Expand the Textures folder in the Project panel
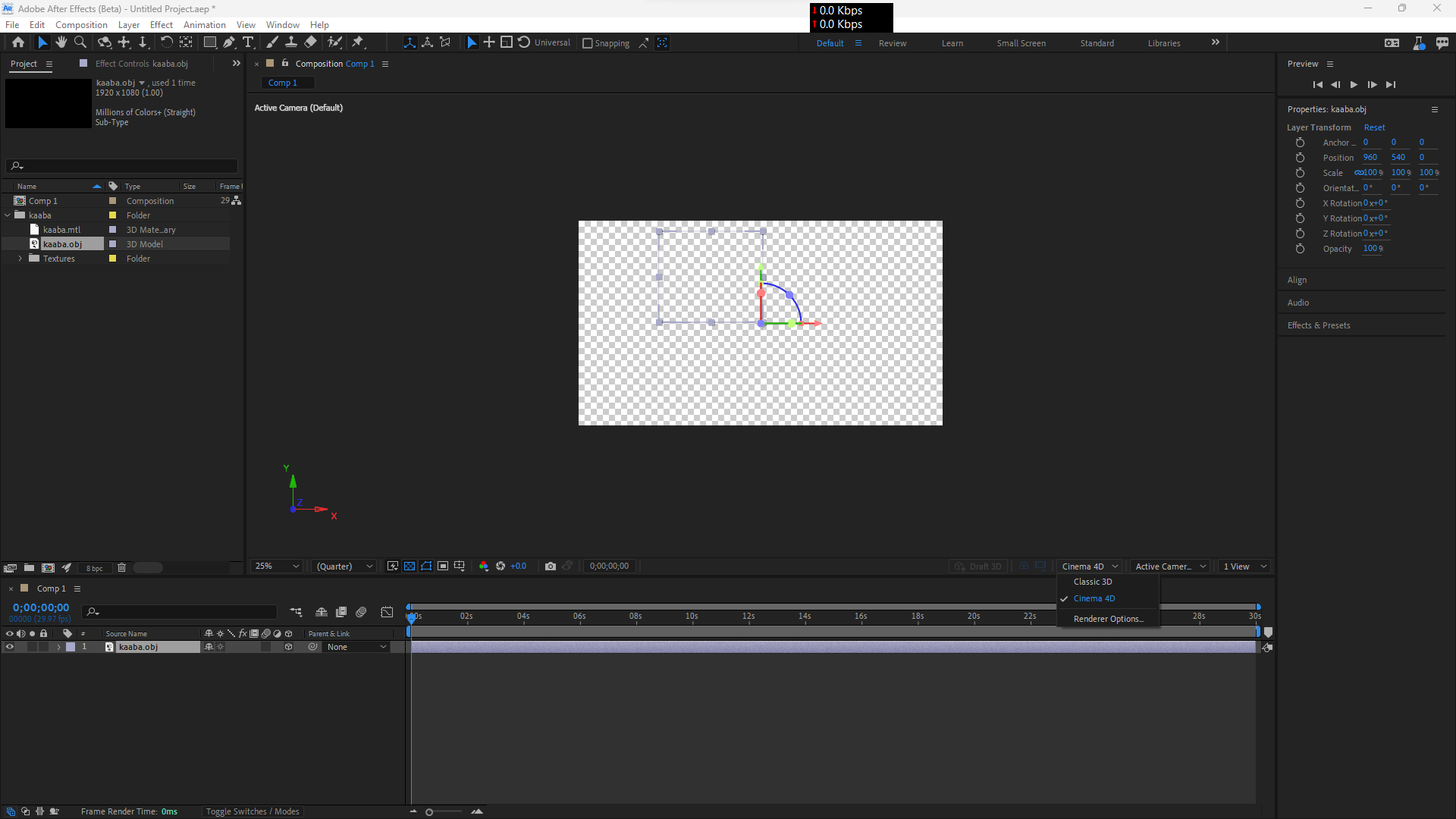Image resolution: width=1456 pixels, height=819 pixels. tap(20, 258)
